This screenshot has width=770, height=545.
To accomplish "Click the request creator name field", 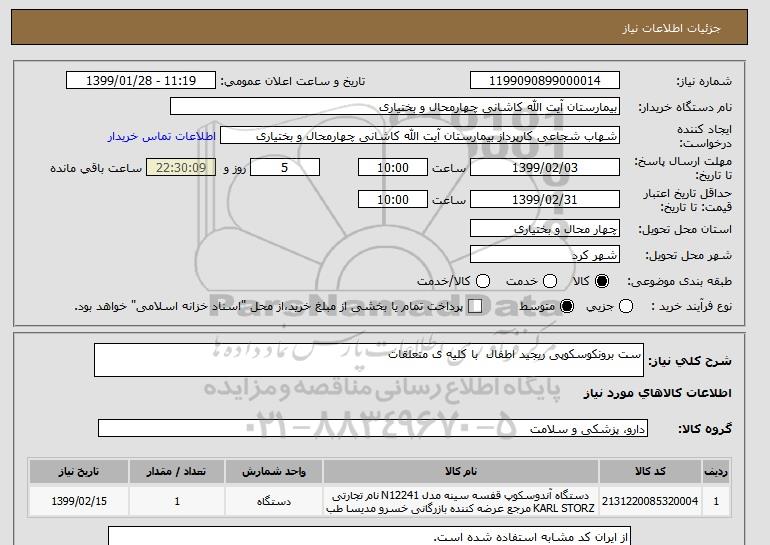I will (x=420, y=136).
